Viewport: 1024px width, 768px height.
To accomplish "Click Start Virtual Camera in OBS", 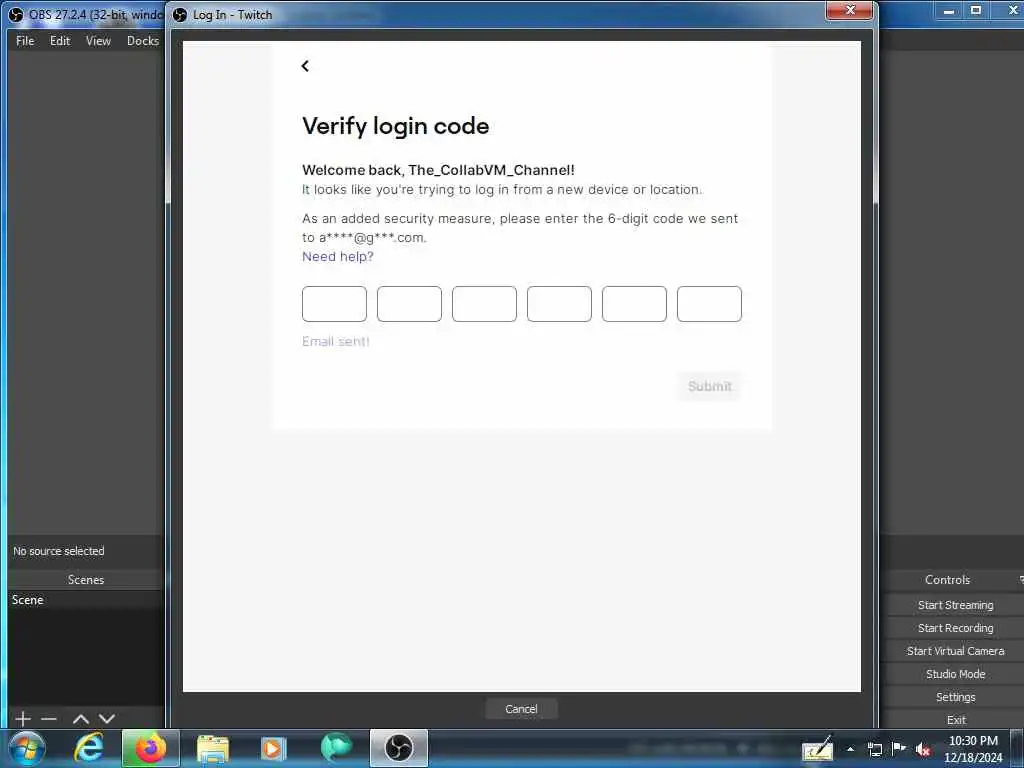I will [x=955, y=650].
